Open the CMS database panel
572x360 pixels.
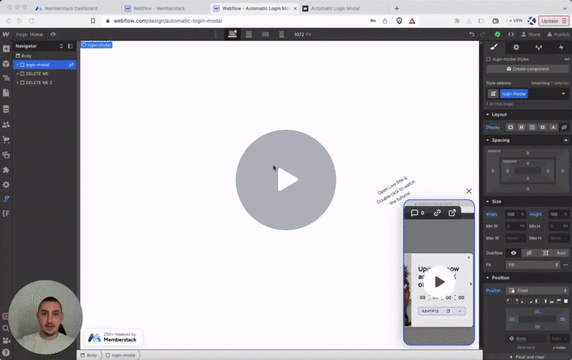click(x=6, y=109)
